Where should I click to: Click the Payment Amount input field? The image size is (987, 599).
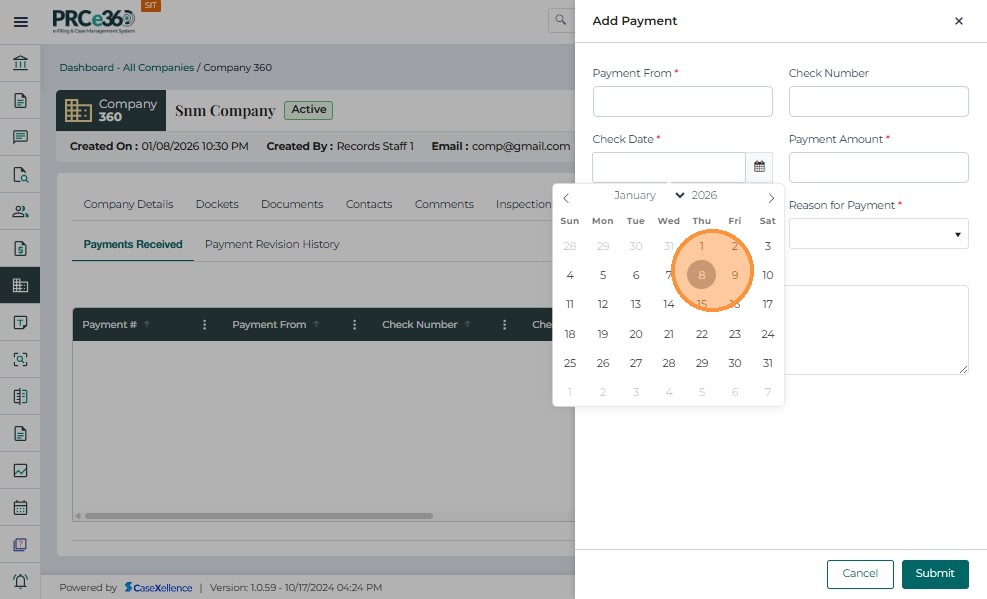pyautogui.click(x=878, y=167)
